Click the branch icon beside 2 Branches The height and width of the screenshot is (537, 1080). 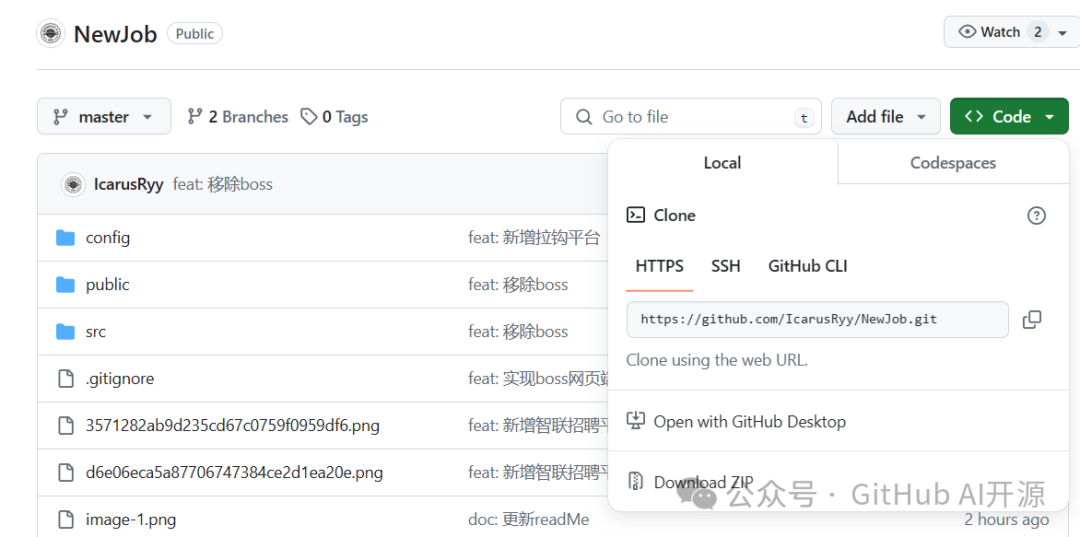195,116
